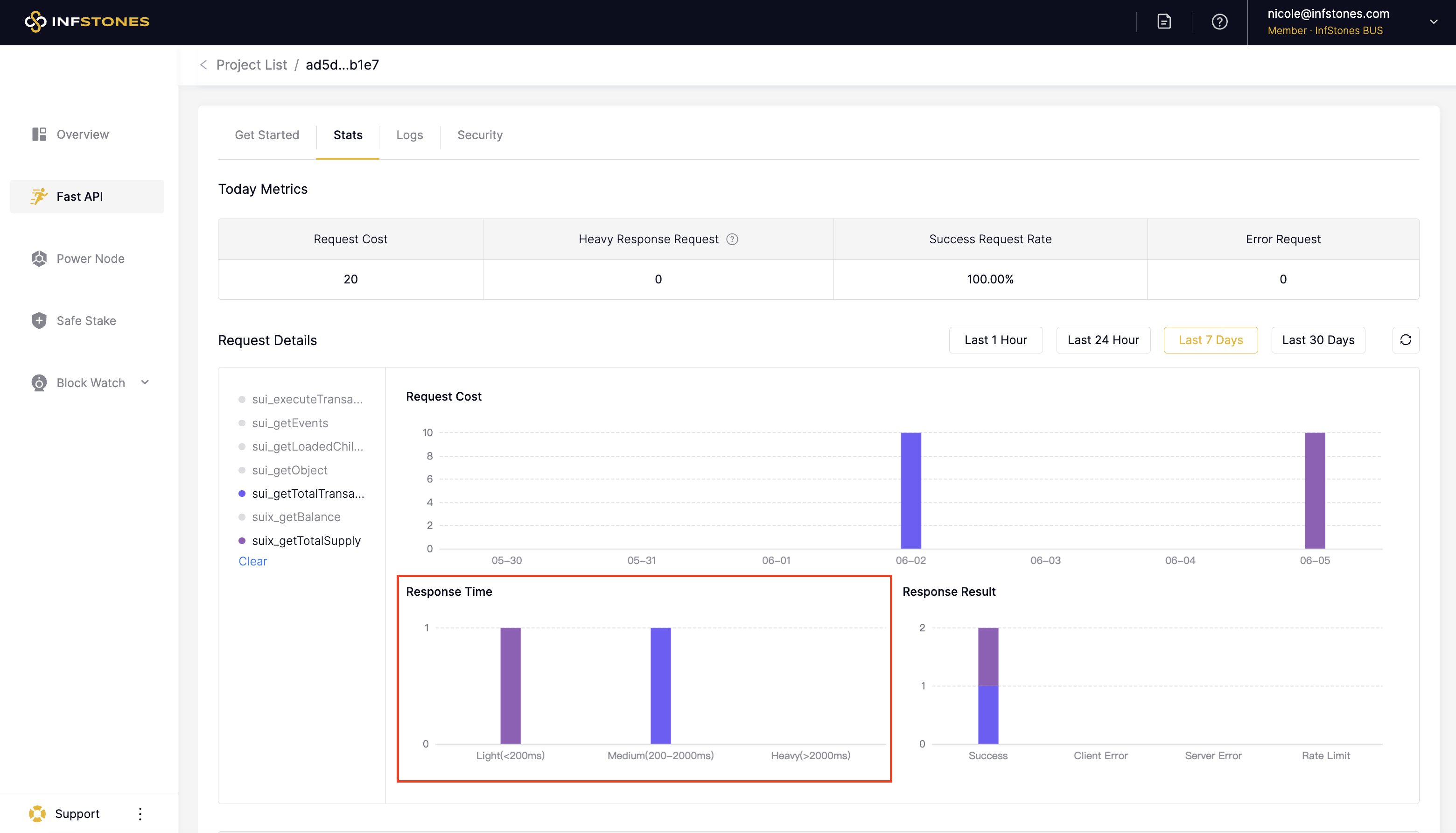Click the 06-02 Request Cost bar
Viewport: 1456px width, 833px height.
pyautogui.click(x=910, y=490)
